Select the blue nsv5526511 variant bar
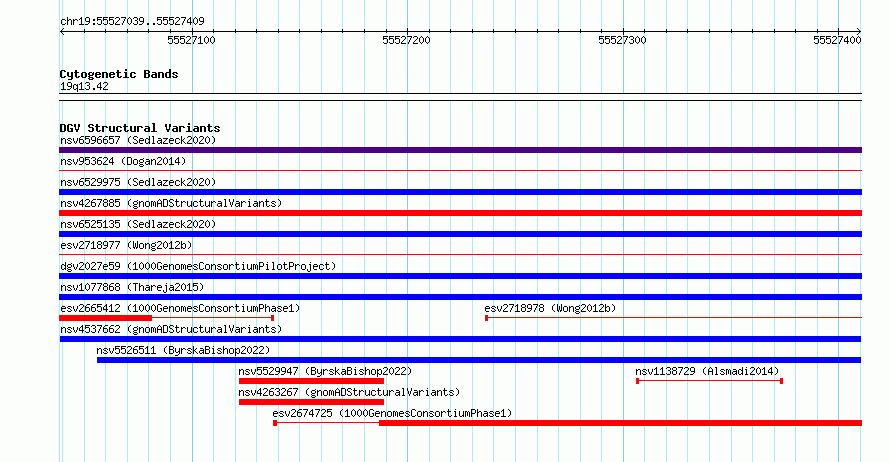The height and width of the screenshot is (462, 890). tap(479, 360)
